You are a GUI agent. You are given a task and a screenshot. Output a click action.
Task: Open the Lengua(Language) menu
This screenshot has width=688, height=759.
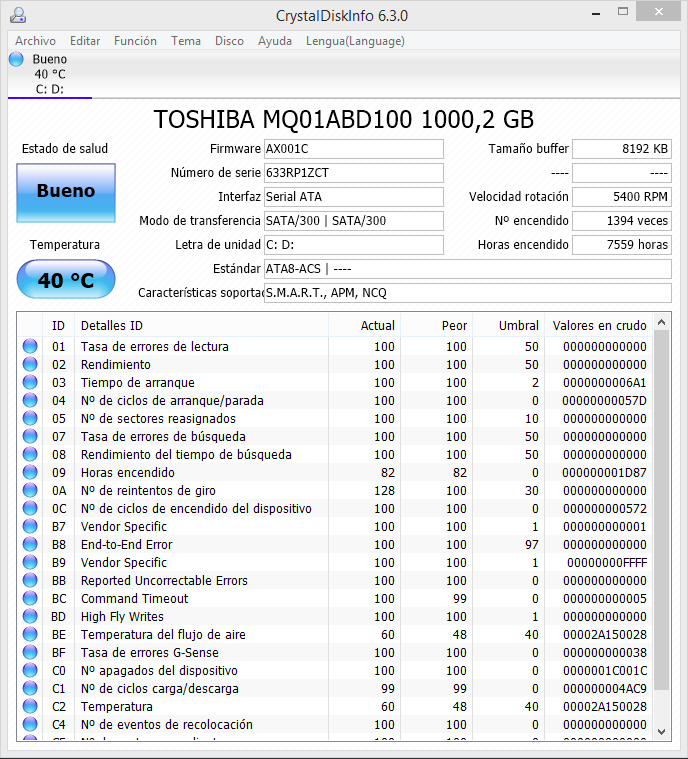tap(355, 41)
